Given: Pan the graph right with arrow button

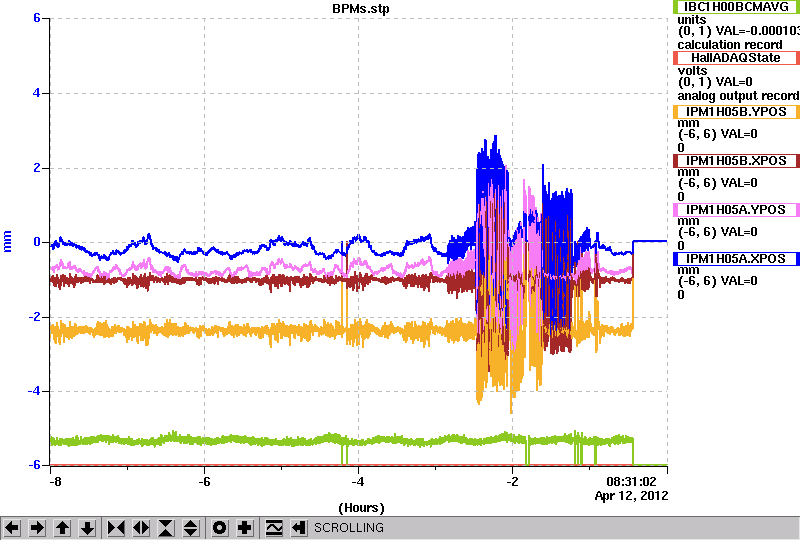Looking at the screenshot, I should click(x=37, y=528).
